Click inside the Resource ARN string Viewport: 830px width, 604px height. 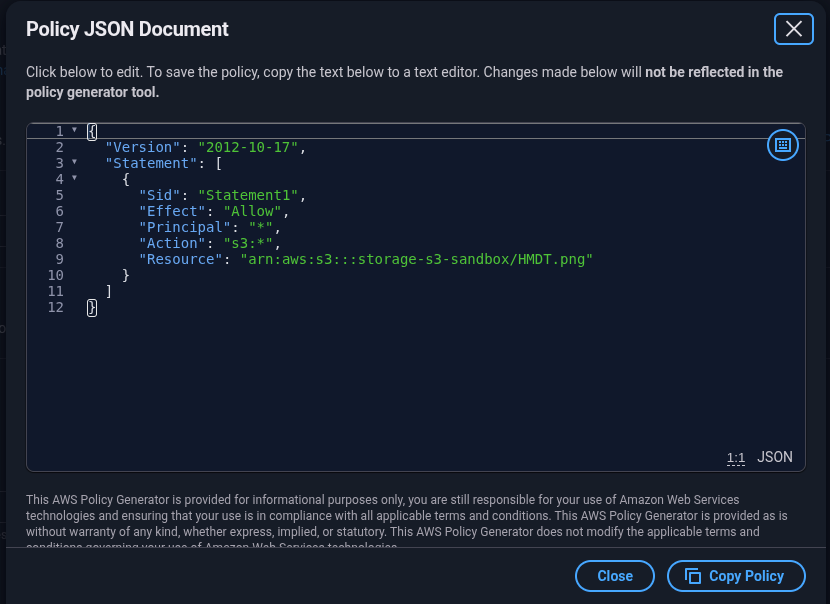(x=416, y=259)
